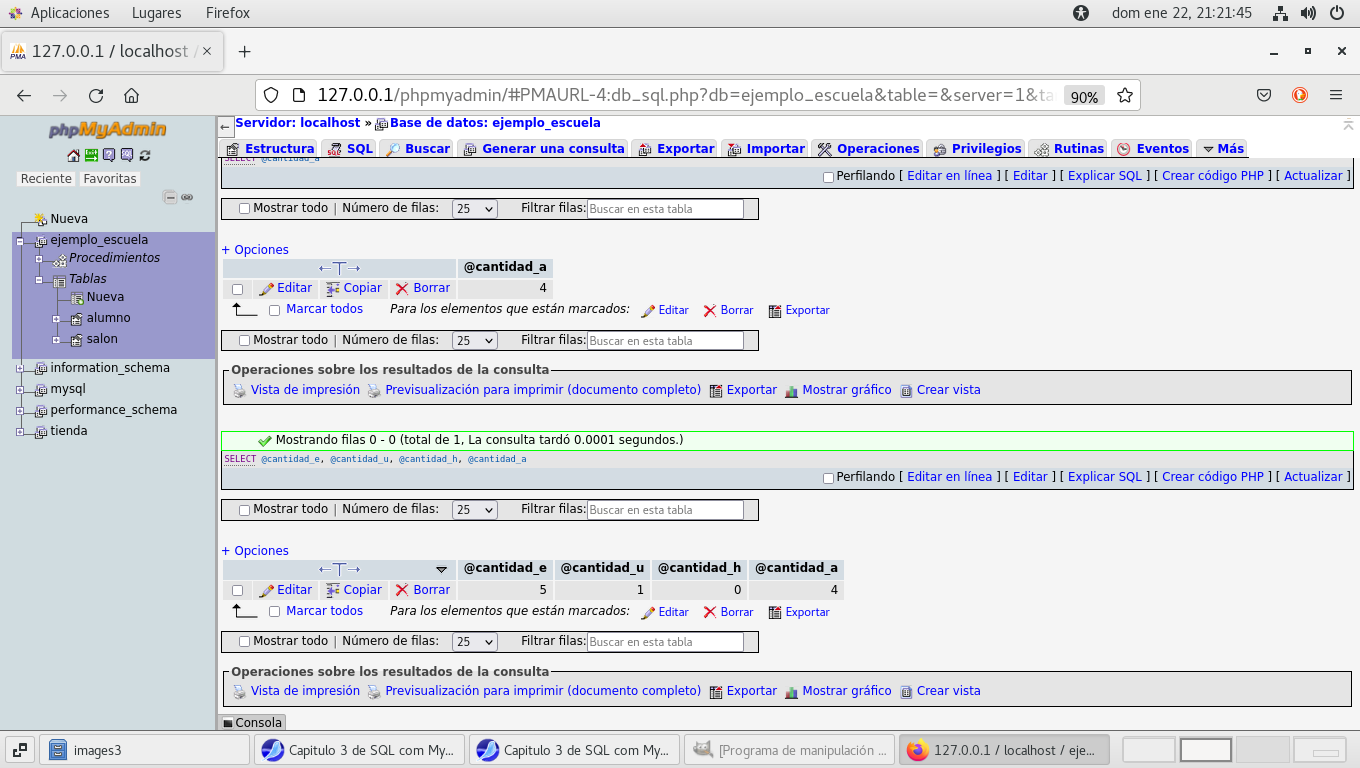Open the Exportar tab
1360x768 pixels.
pyautogui.click(x=676, y=149)
